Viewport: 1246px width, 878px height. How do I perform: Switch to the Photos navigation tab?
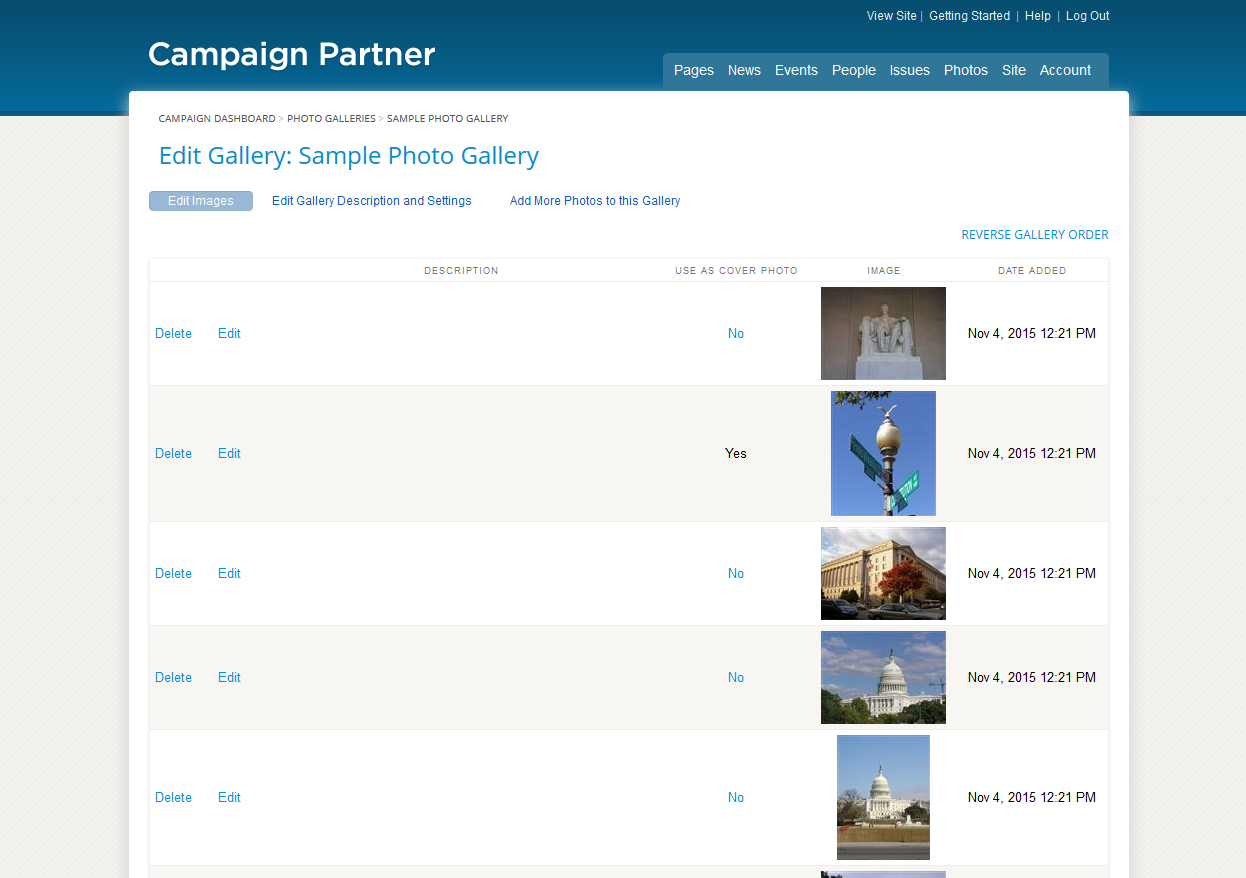[x=965, y=70]
